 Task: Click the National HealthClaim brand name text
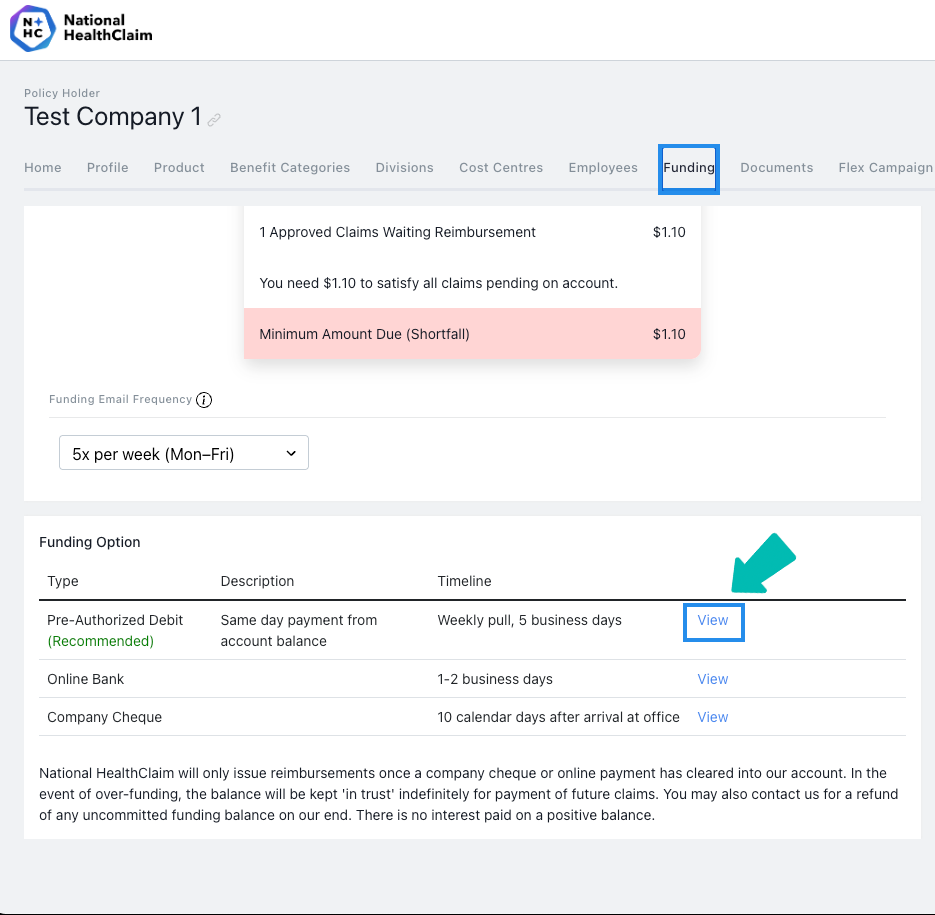coord(108,28)
